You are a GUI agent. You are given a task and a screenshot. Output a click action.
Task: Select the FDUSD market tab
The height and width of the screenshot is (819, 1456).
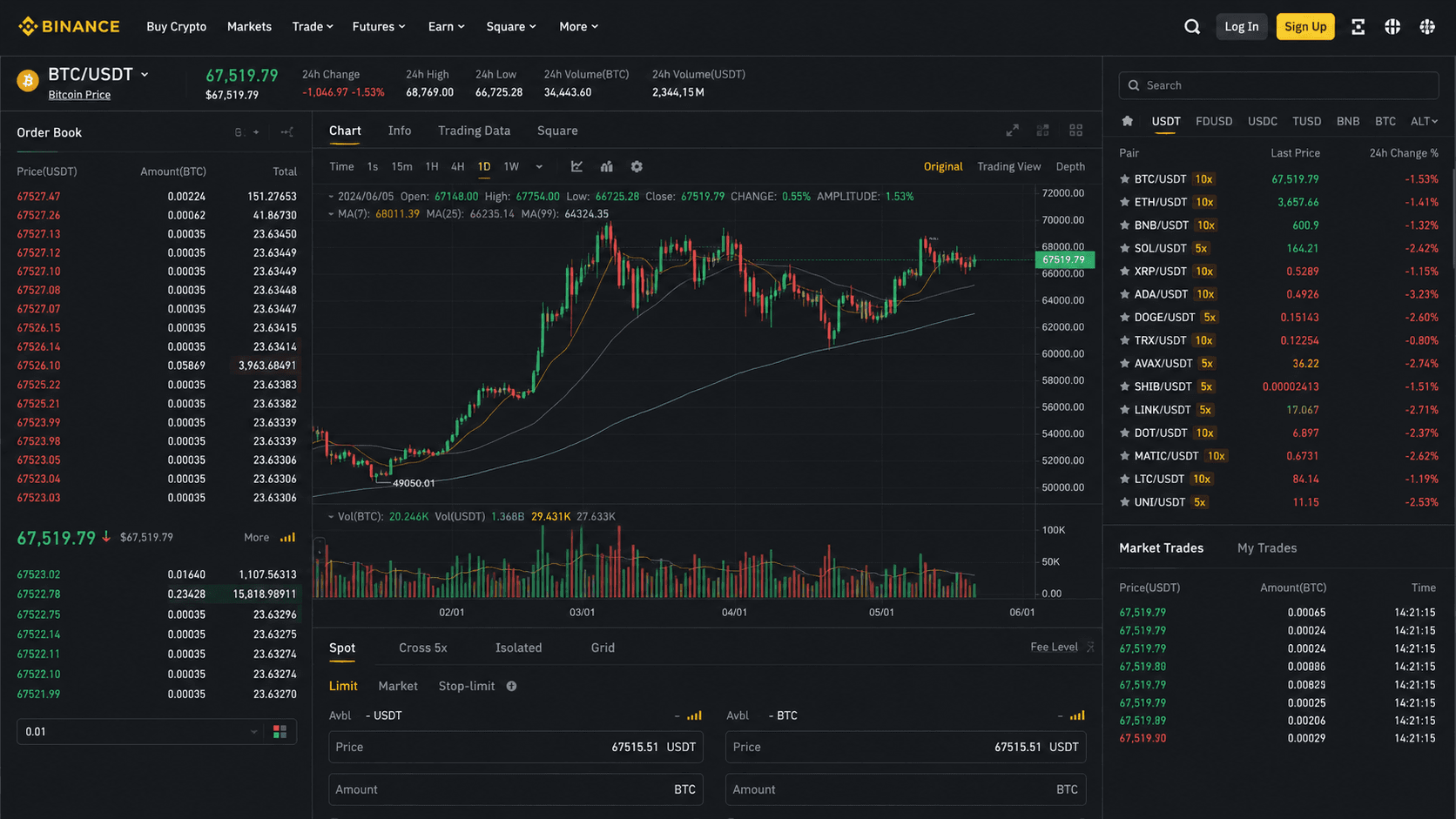click(x=1214, y=121)
